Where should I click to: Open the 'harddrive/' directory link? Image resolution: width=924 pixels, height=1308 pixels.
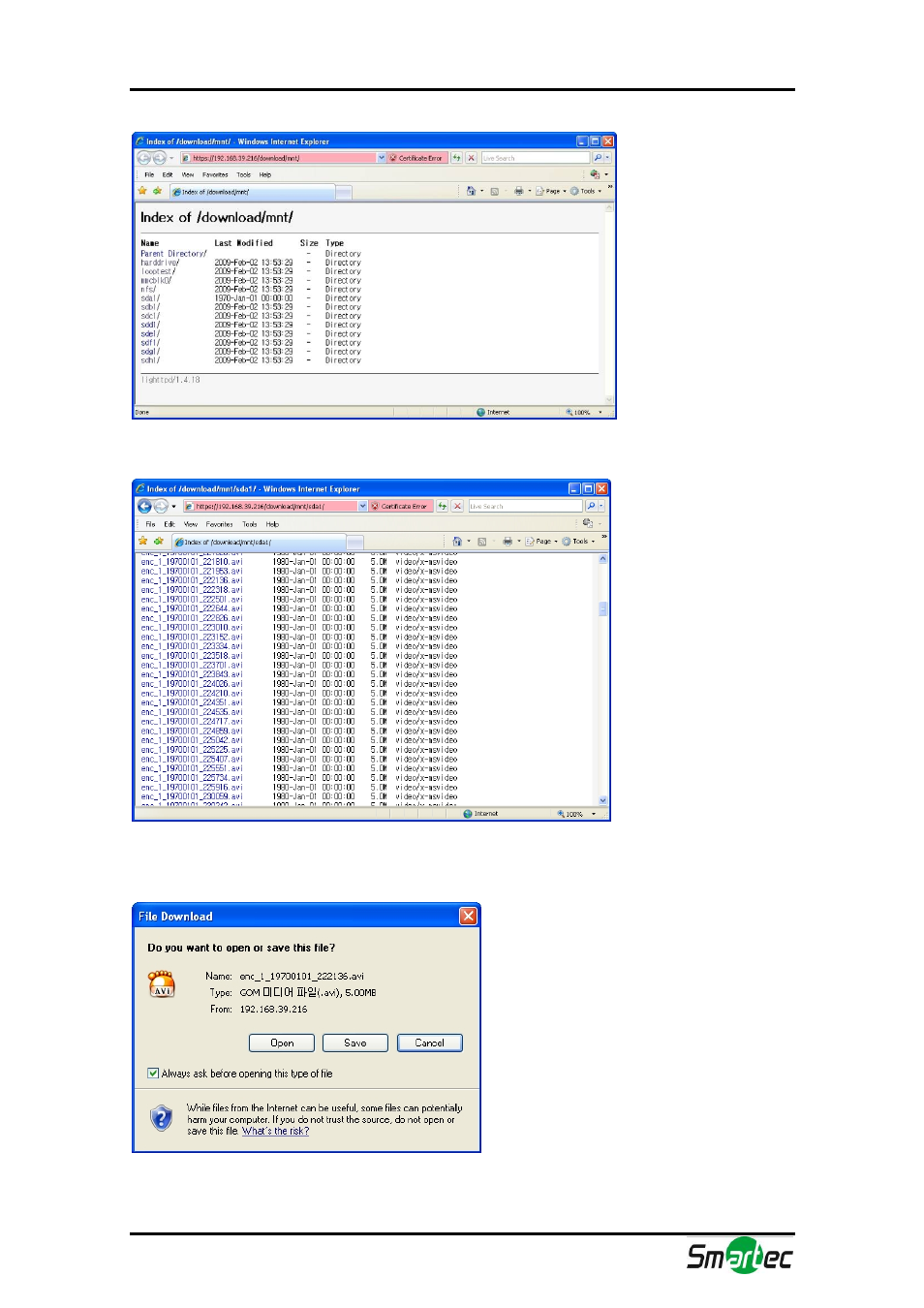160,263
